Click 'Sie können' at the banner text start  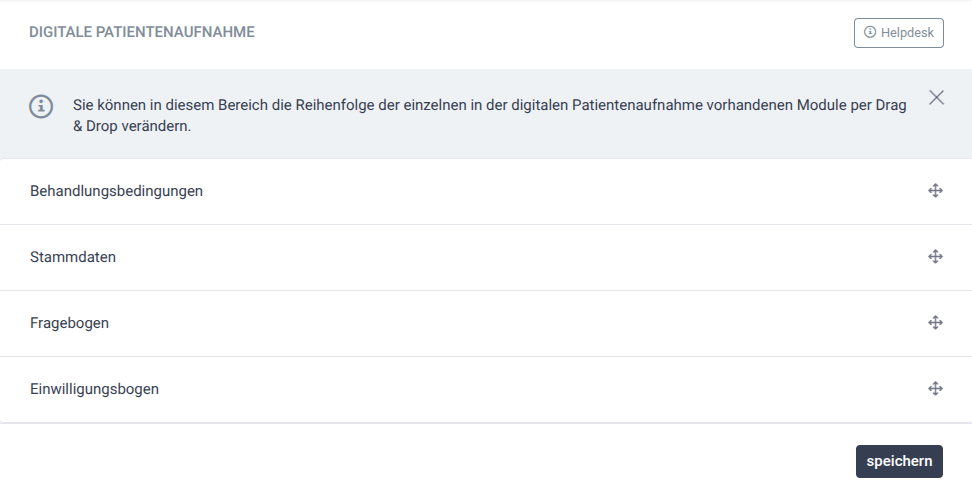click(x=109, y=105)
